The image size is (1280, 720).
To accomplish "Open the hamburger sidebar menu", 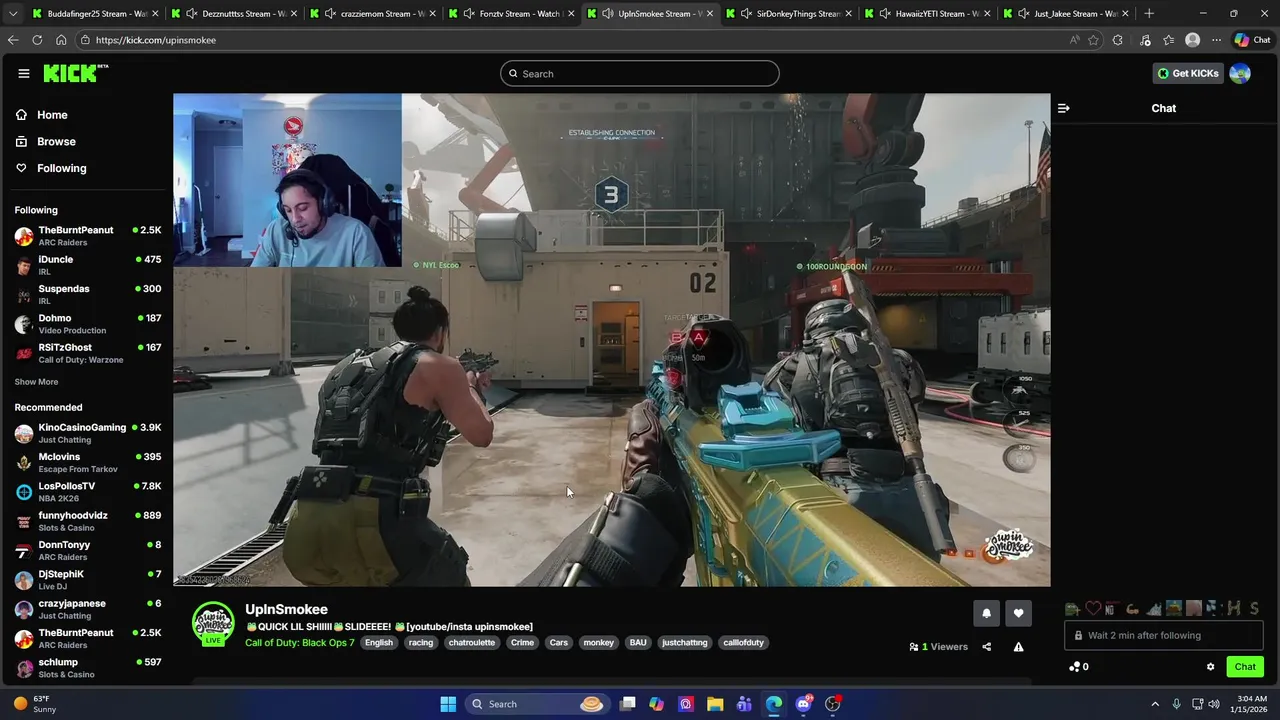I will (x=23, y=73).
